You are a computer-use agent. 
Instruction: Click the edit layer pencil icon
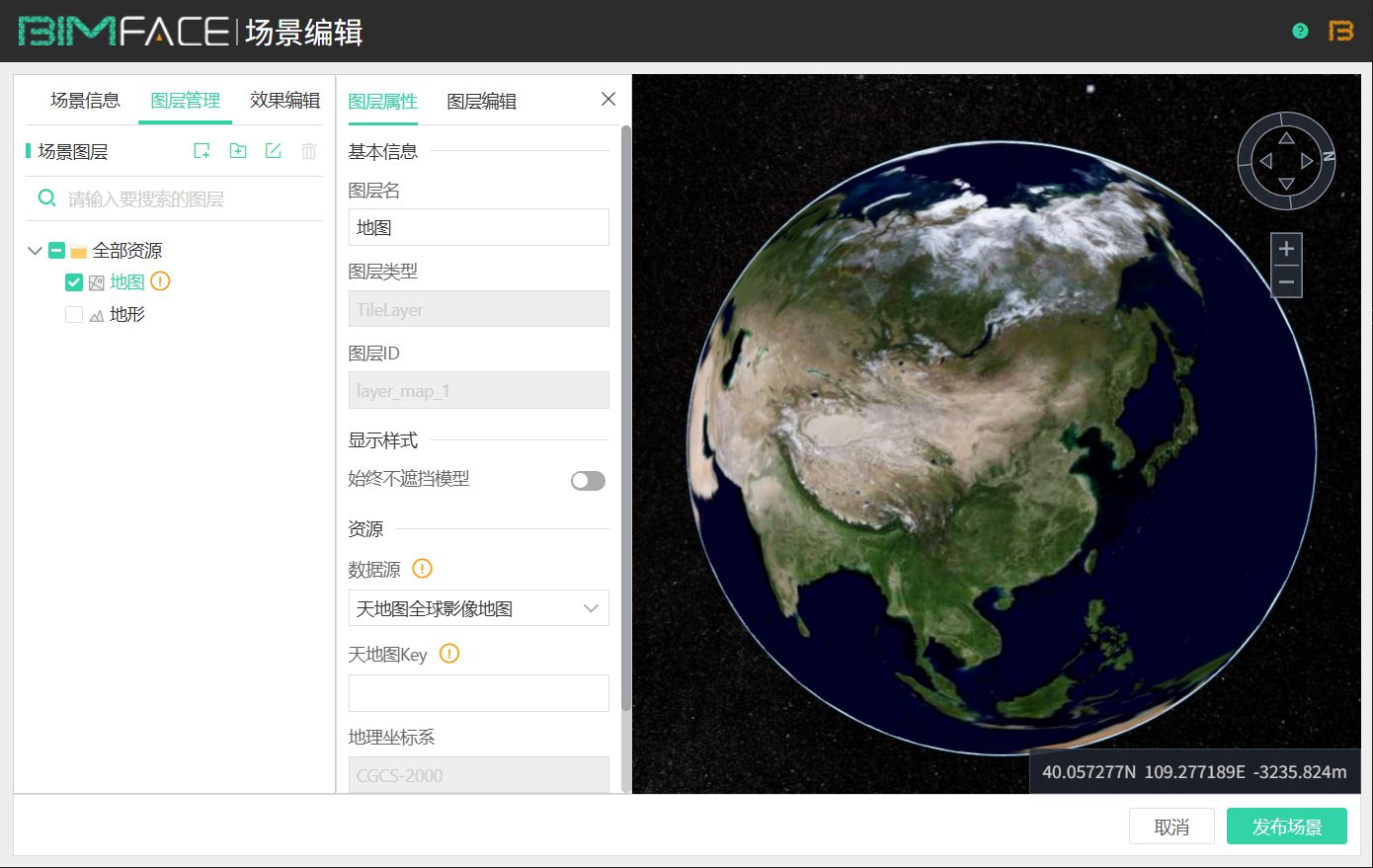[x=274, y=151]
